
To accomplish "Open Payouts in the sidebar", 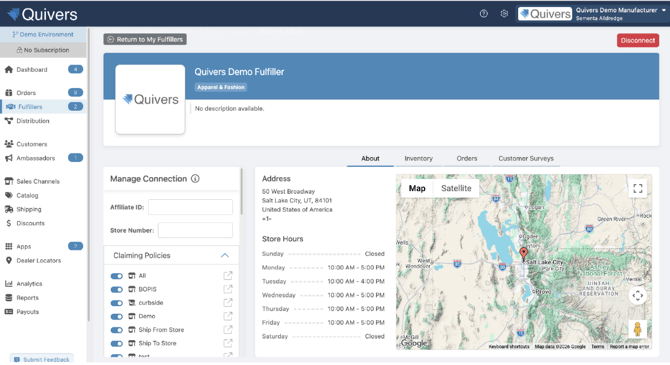I will [27, 312].
